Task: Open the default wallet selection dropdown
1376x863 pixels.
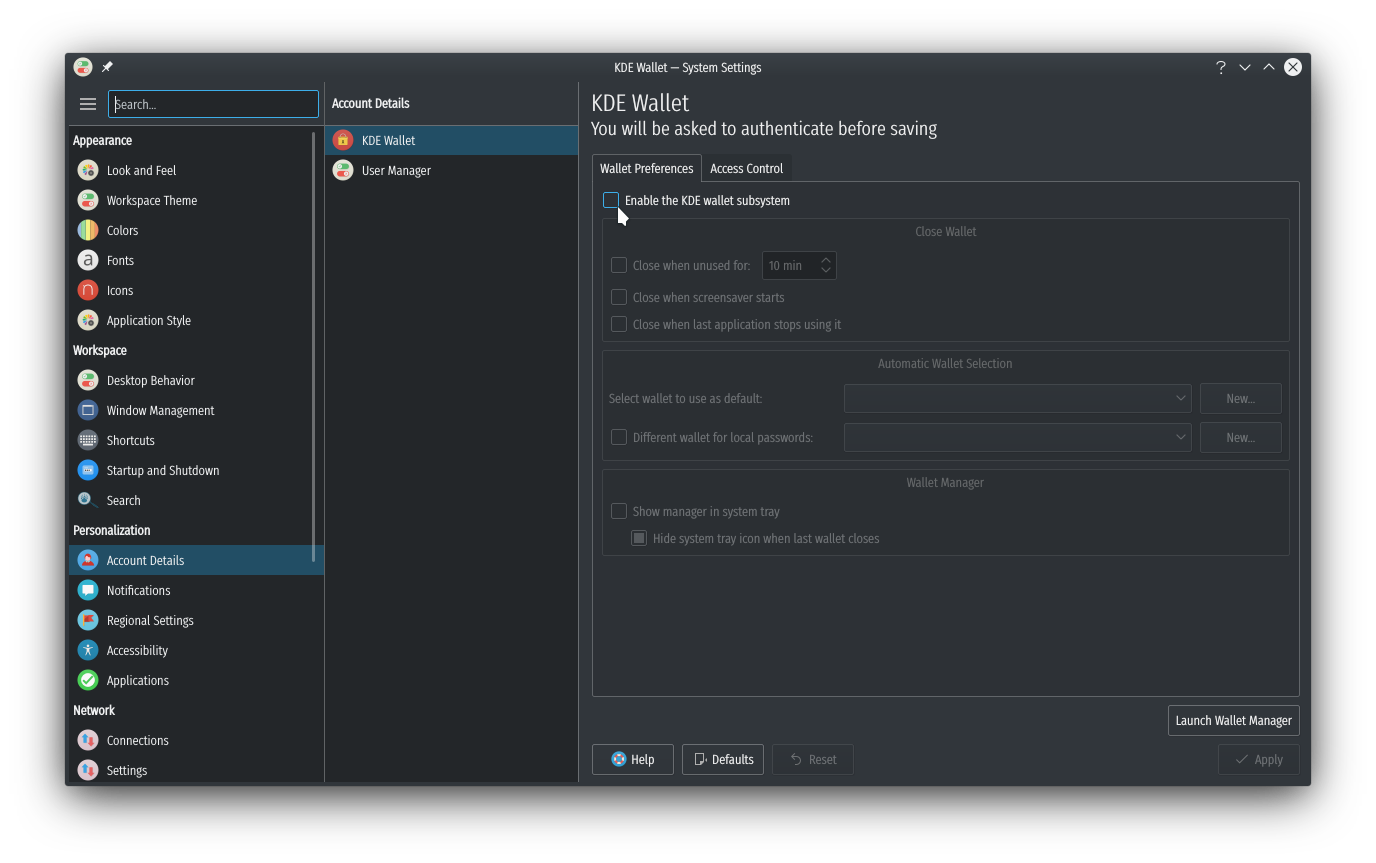Action: (x=1017, y=398)
